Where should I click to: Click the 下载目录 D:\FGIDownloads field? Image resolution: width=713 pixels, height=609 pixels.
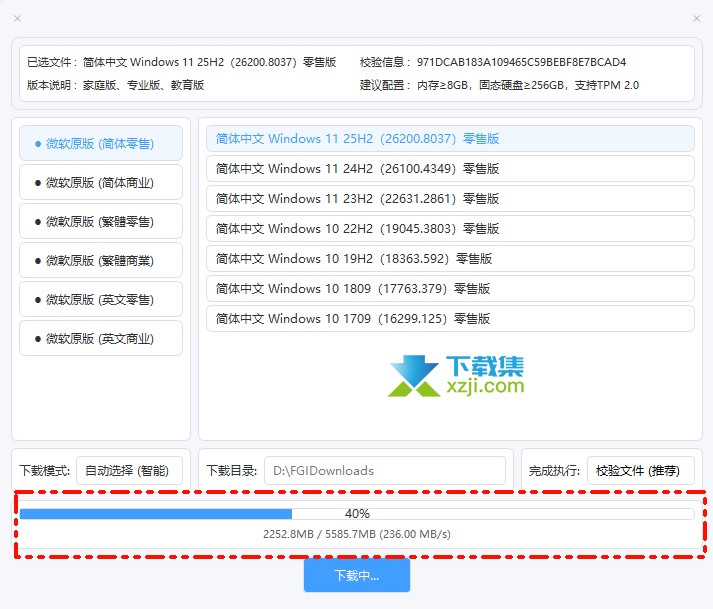point(385,471)
